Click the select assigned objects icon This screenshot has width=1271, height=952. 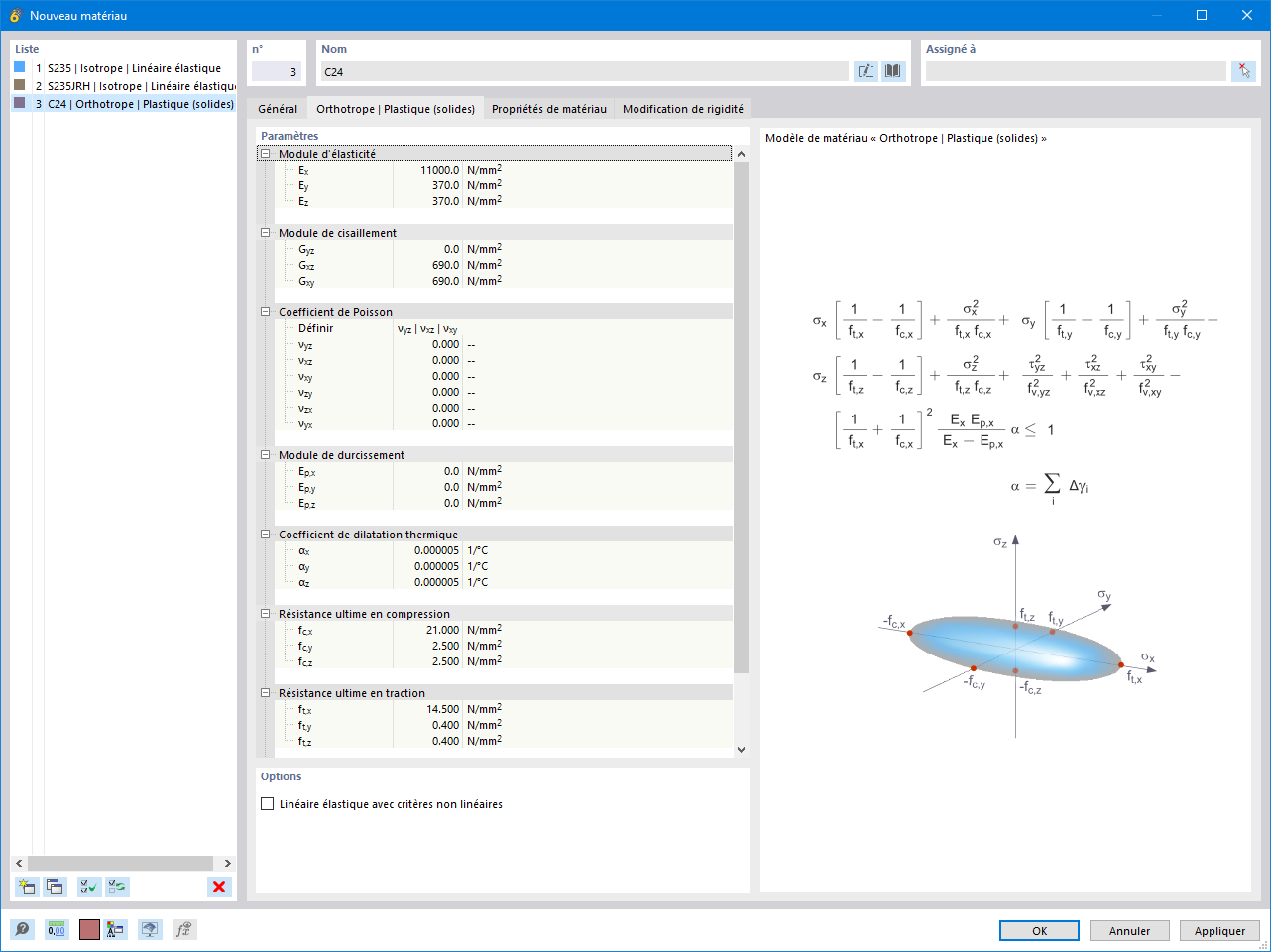pyautogui.click(x=1244, y=71)
